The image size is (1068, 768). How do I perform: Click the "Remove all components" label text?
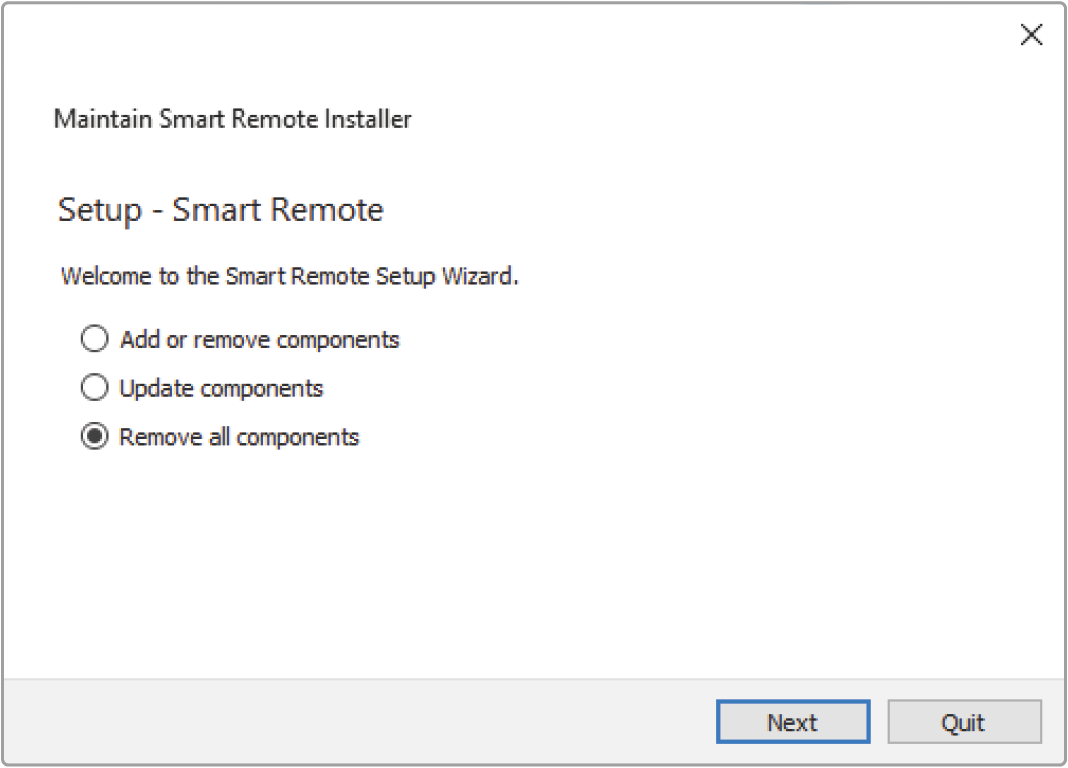coord(239,437)
